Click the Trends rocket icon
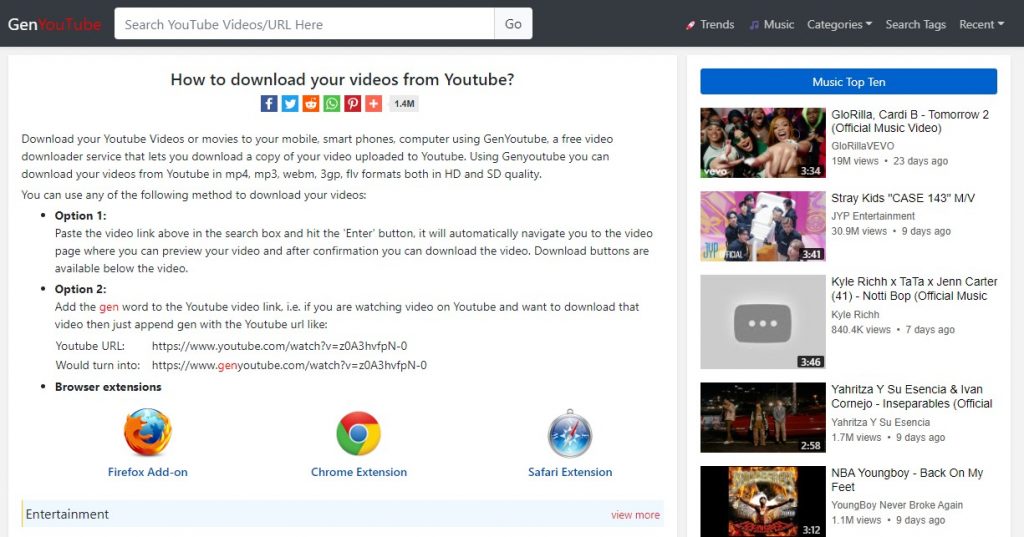The width and height of the screenshot is (1024, 537). pyautogui.click(x=690, y=25)
